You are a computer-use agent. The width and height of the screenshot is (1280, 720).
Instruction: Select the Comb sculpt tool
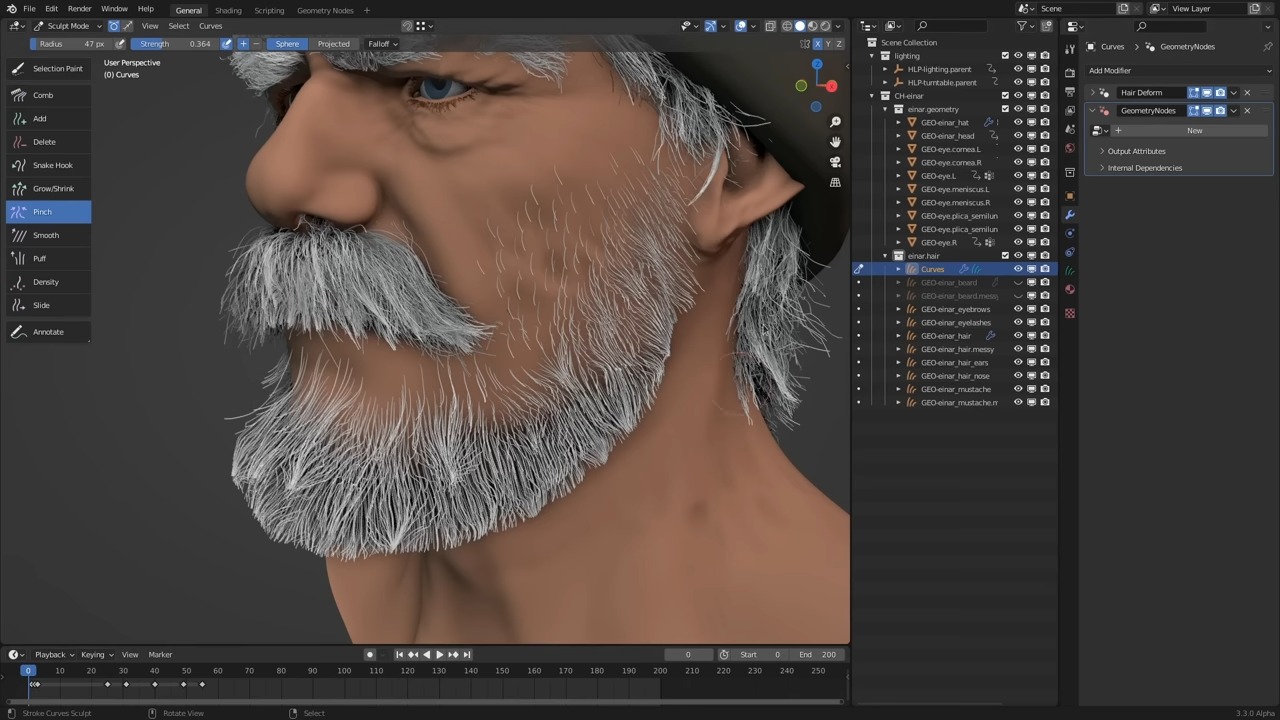(x=42, y=95)
